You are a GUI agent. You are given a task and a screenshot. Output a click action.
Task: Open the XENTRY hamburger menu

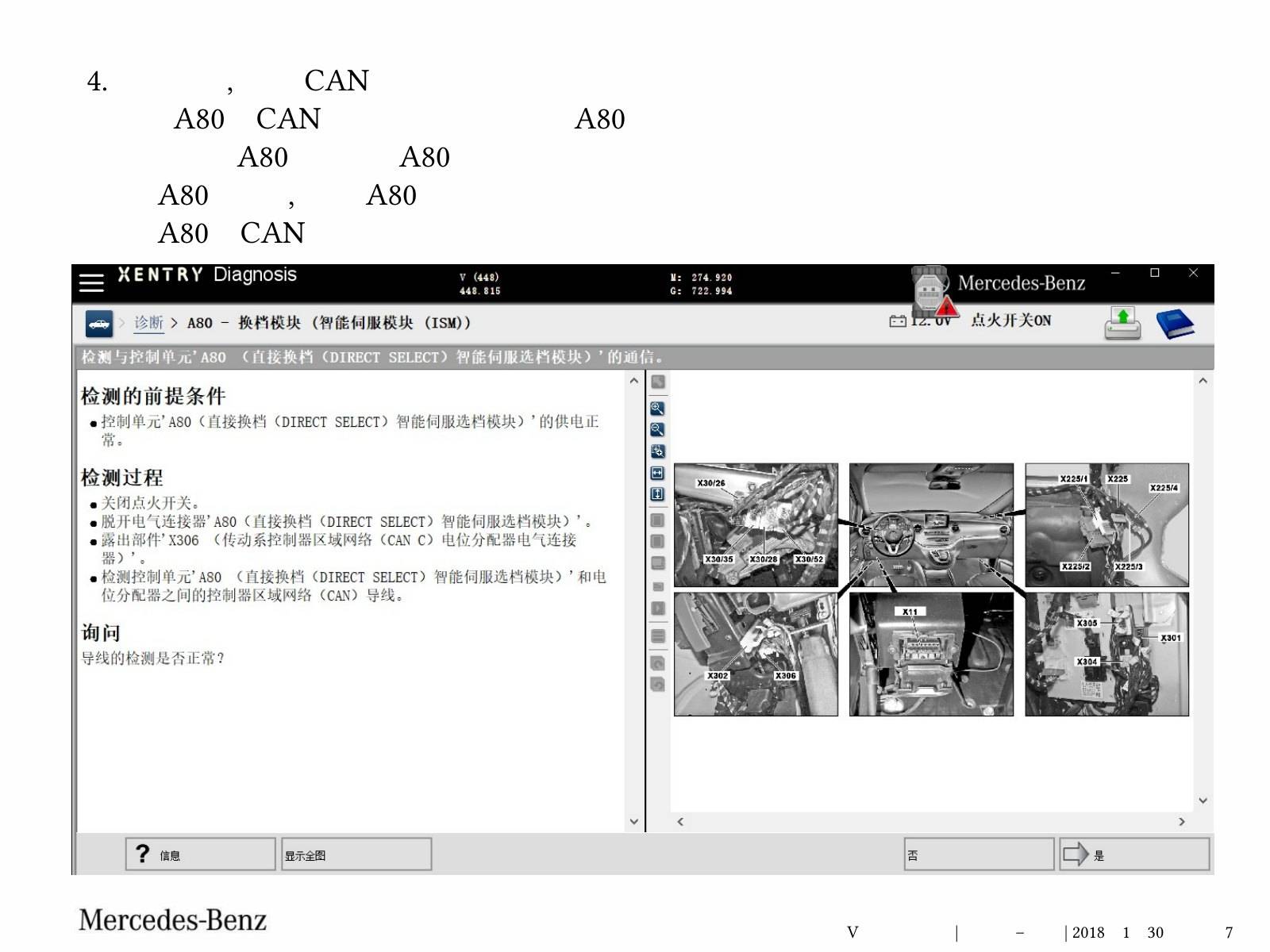[x=91, y=283]
